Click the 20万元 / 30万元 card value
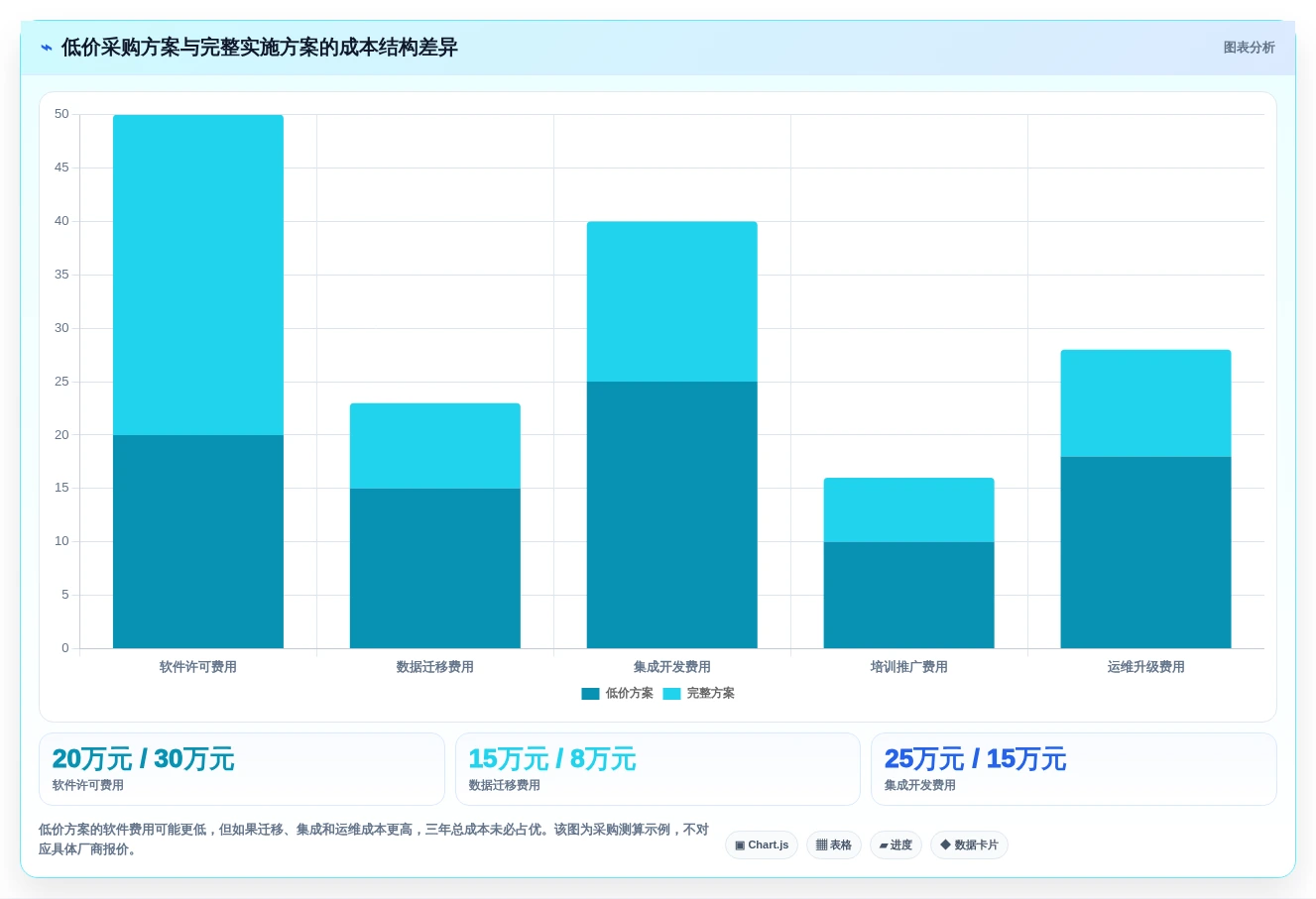1316x899 pixels. (143, 759)
